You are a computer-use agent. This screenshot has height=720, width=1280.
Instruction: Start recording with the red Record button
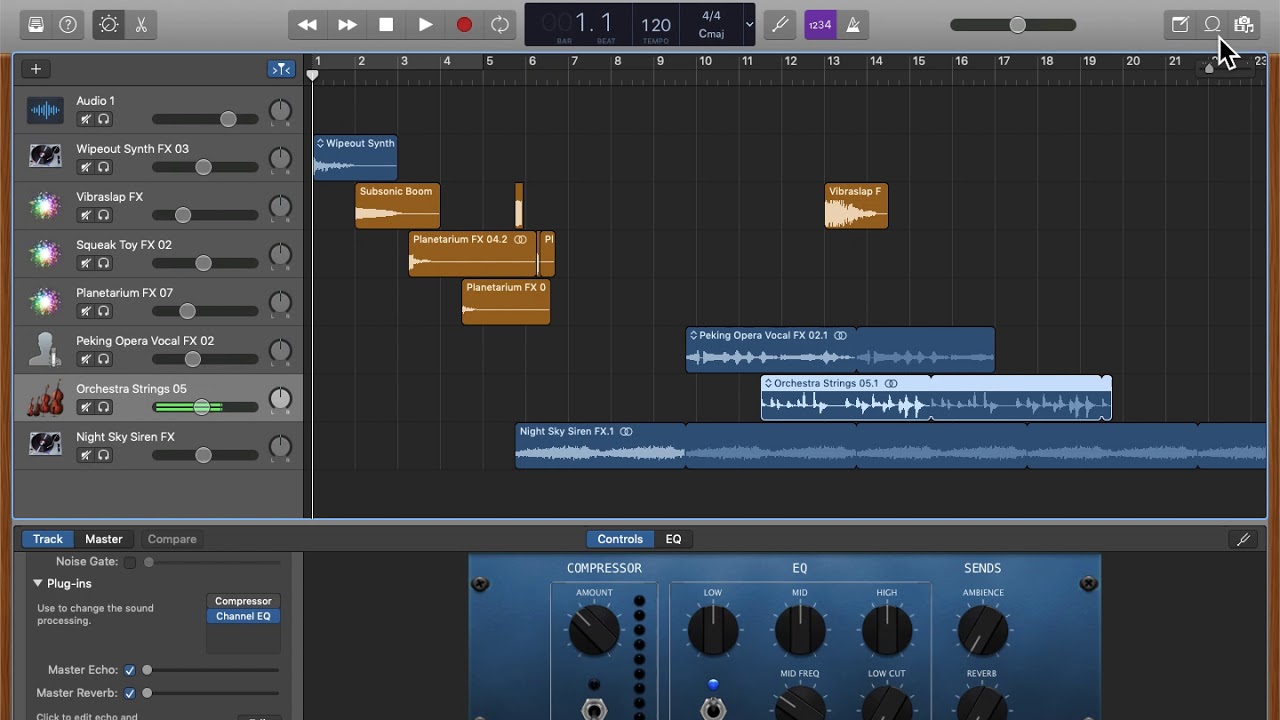[464, 25]
